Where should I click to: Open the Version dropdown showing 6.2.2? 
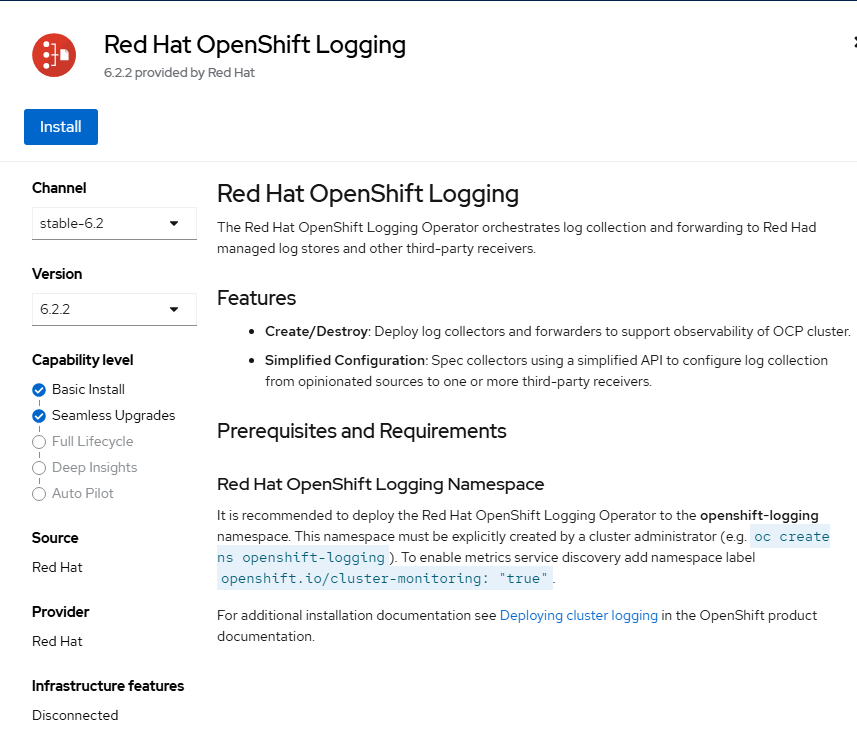(x=114, y=309)
